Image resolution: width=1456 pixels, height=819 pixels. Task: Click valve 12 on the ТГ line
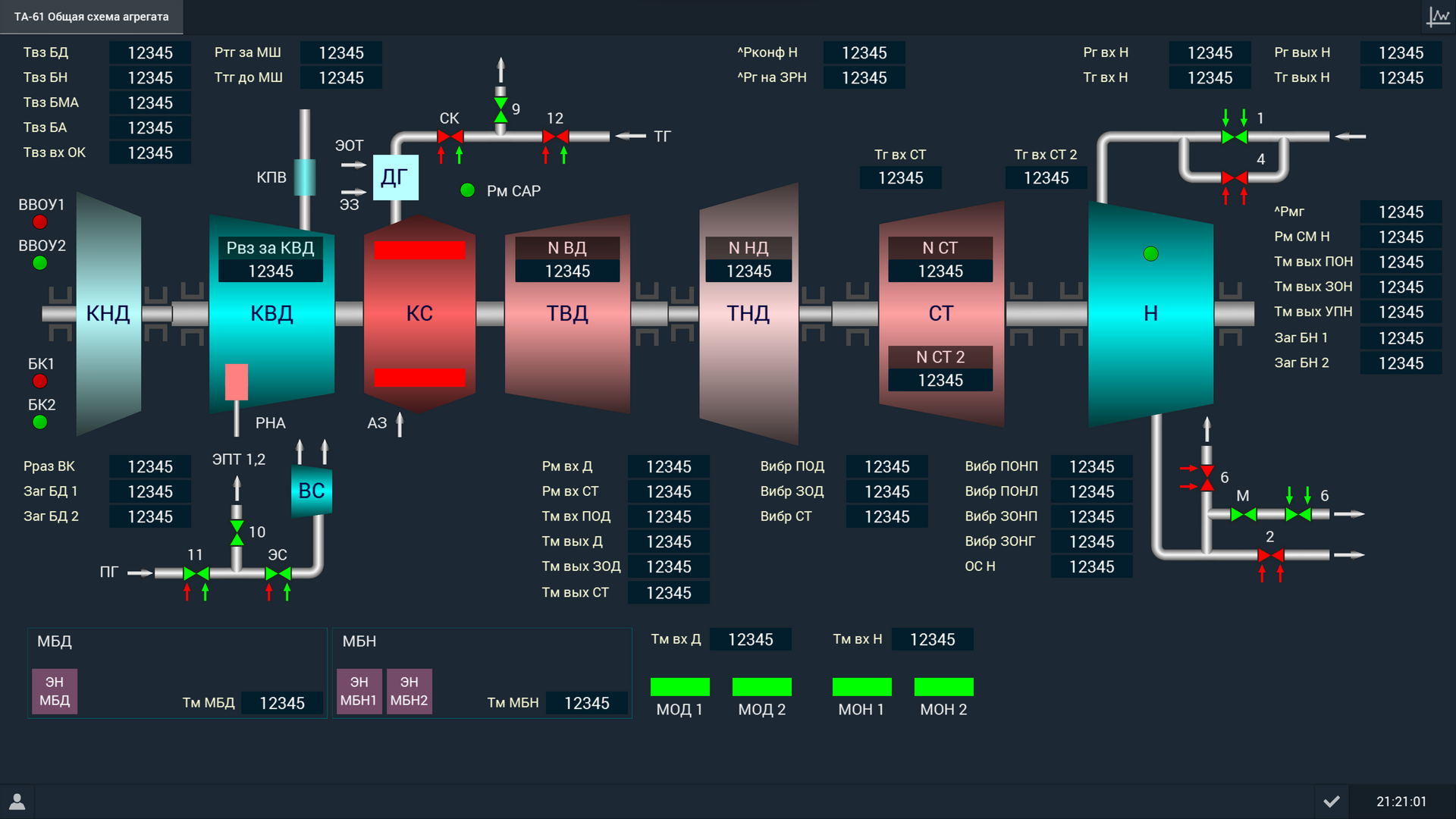[x=556, y=136]
